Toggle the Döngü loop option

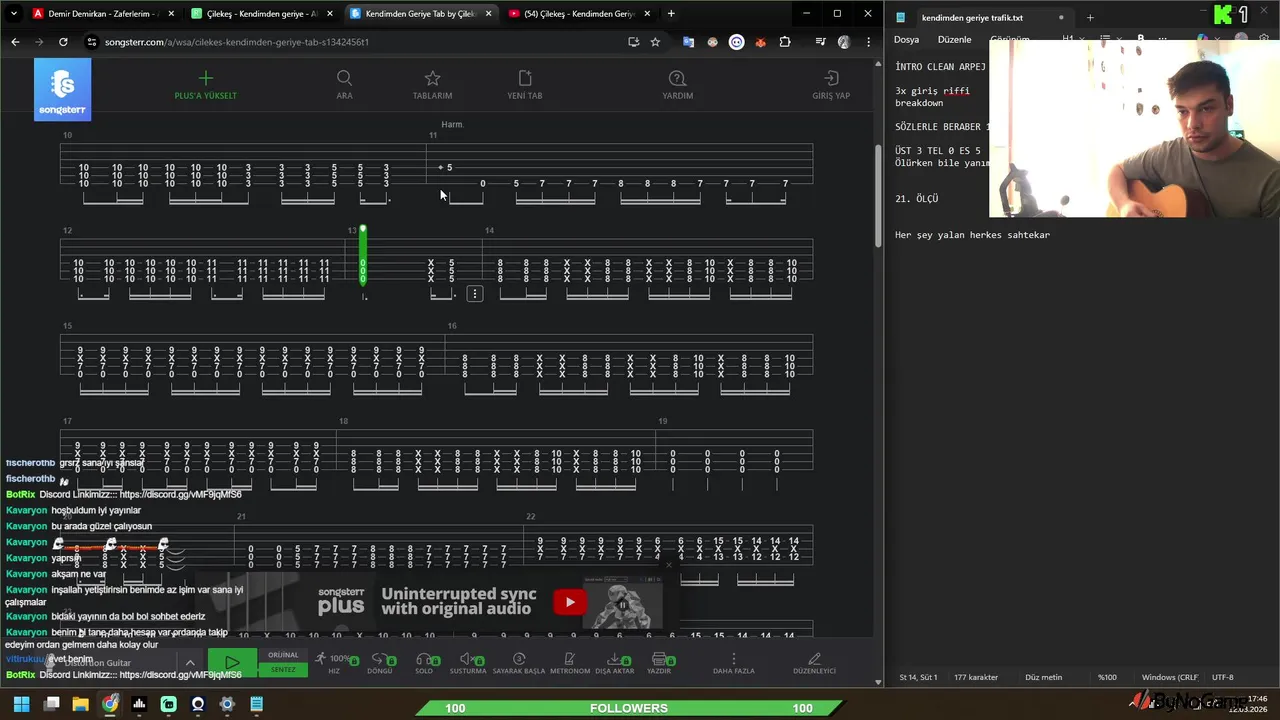click(380, 662)
